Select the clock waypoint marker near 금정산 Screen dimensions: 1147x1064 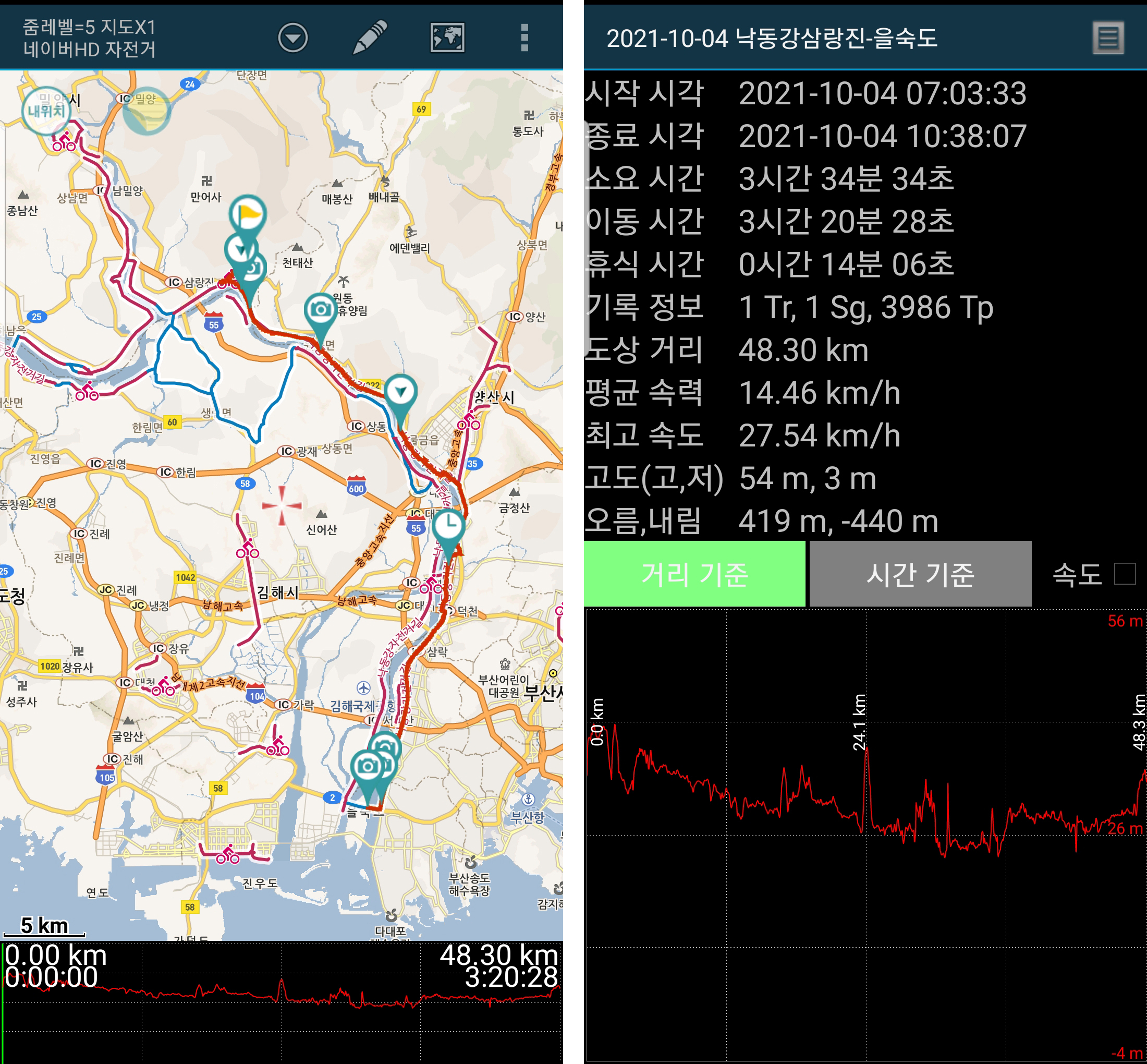(x=448, y=526)
